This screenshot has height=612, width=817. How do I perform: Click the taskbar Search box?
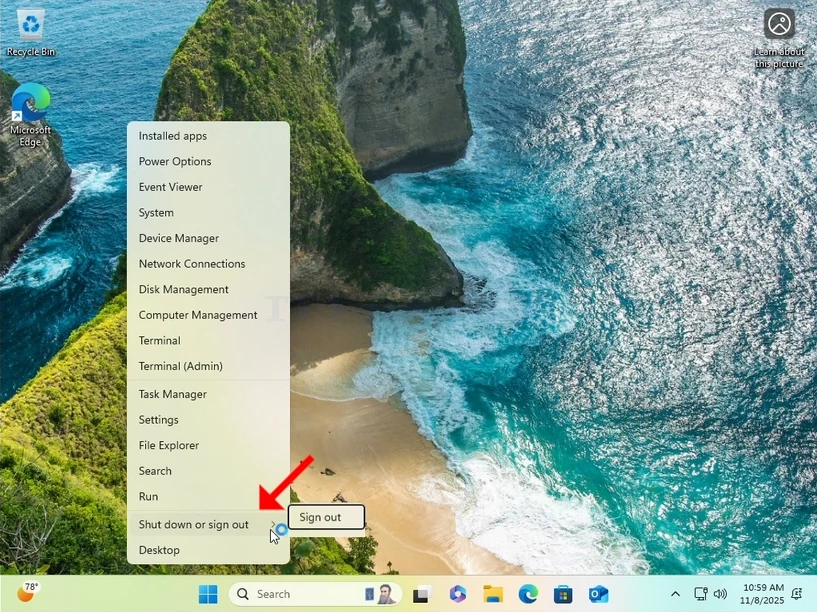(315, 594)
